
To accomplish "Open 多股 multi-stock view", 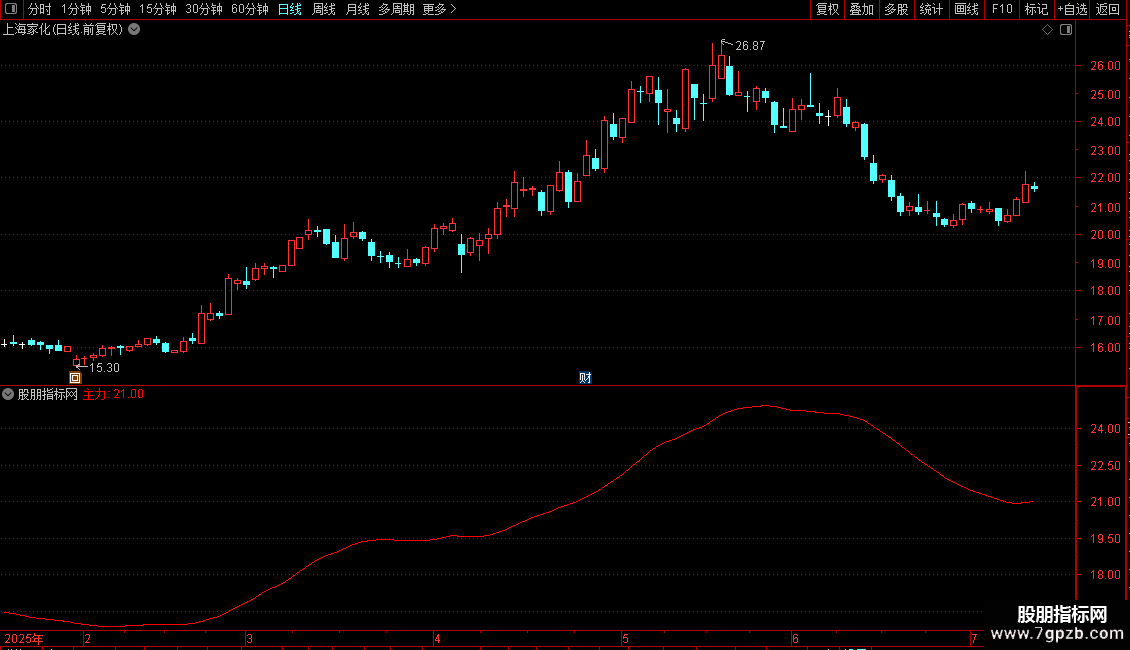I will click(896, 9).
